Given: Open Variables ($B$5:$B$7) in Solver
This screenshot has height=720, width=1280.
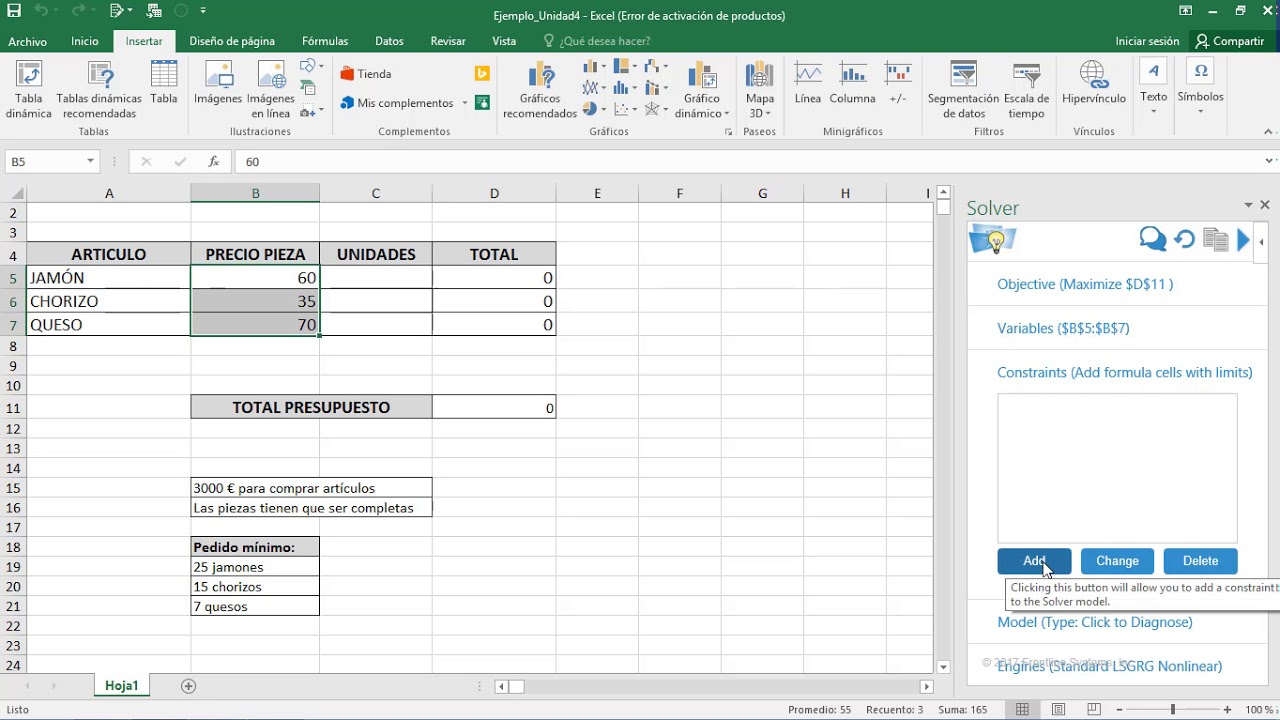Looking at the screenshot, I should (1063, 328).
